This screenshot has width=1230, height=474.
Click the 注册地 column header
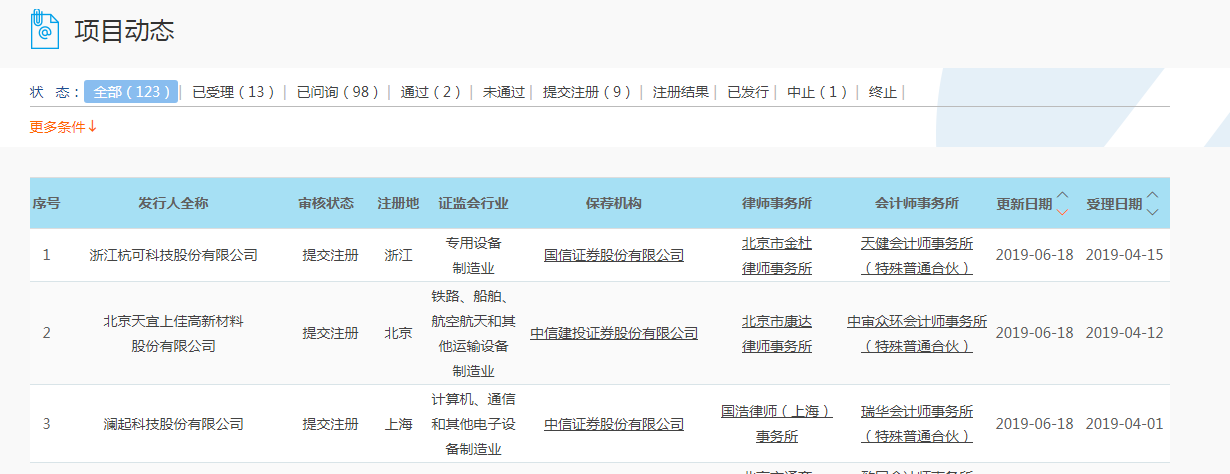click(x=398, y=203)
